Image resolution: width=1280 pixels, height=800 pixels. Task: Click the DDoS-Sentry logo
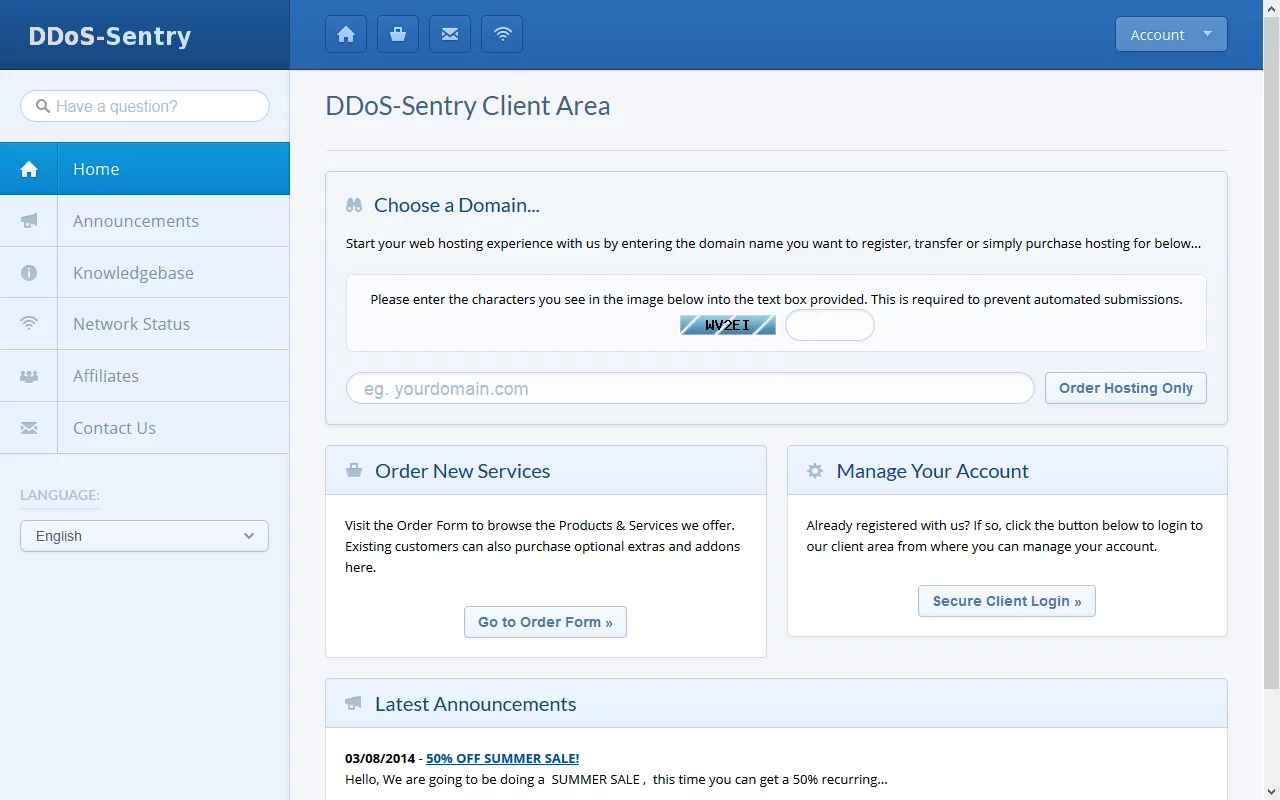pos(110,36)
